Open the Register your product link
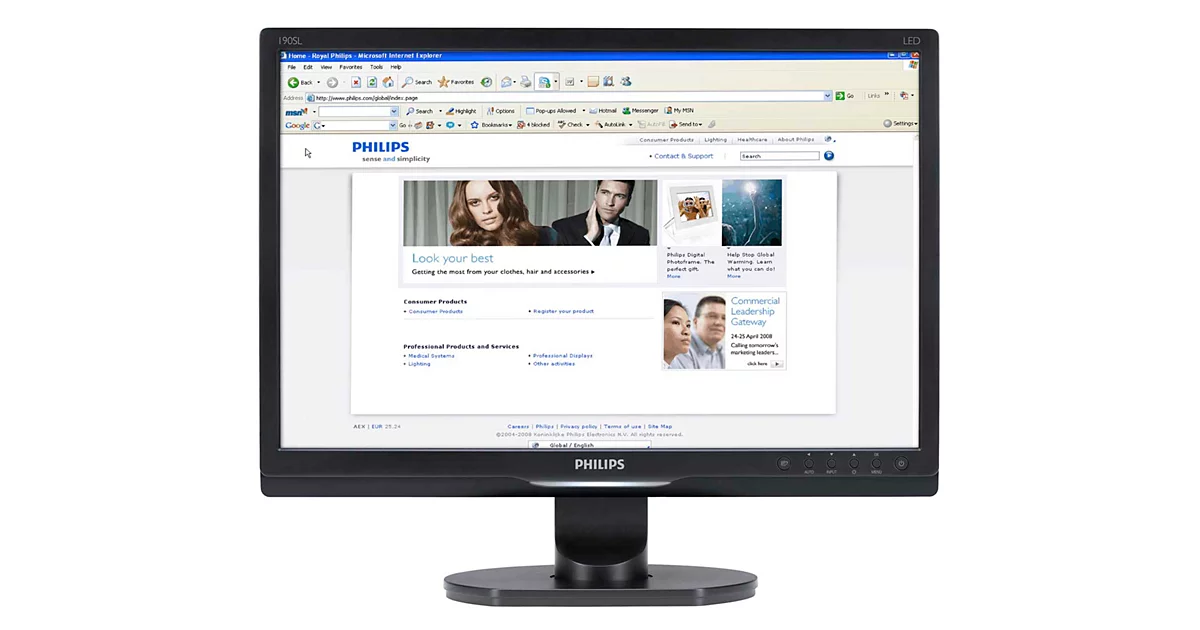Image resolution: width=1200 pixels, height=630 pixels. [x=563, y=311]
